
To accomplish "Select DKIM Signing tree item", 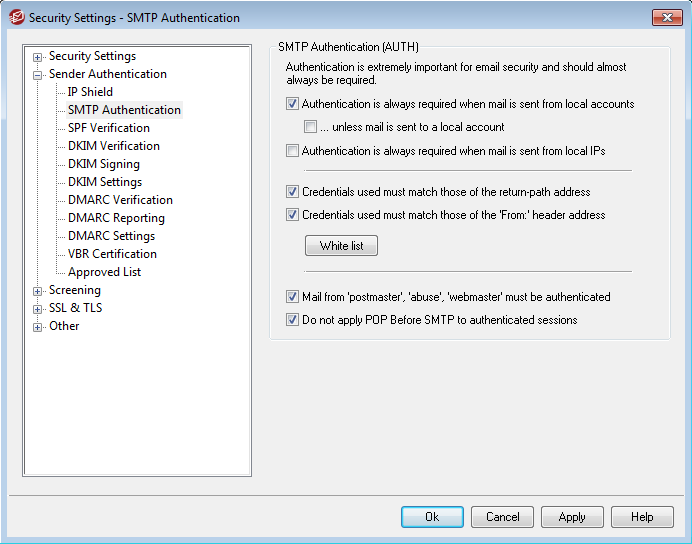I will tap(104, 164).
